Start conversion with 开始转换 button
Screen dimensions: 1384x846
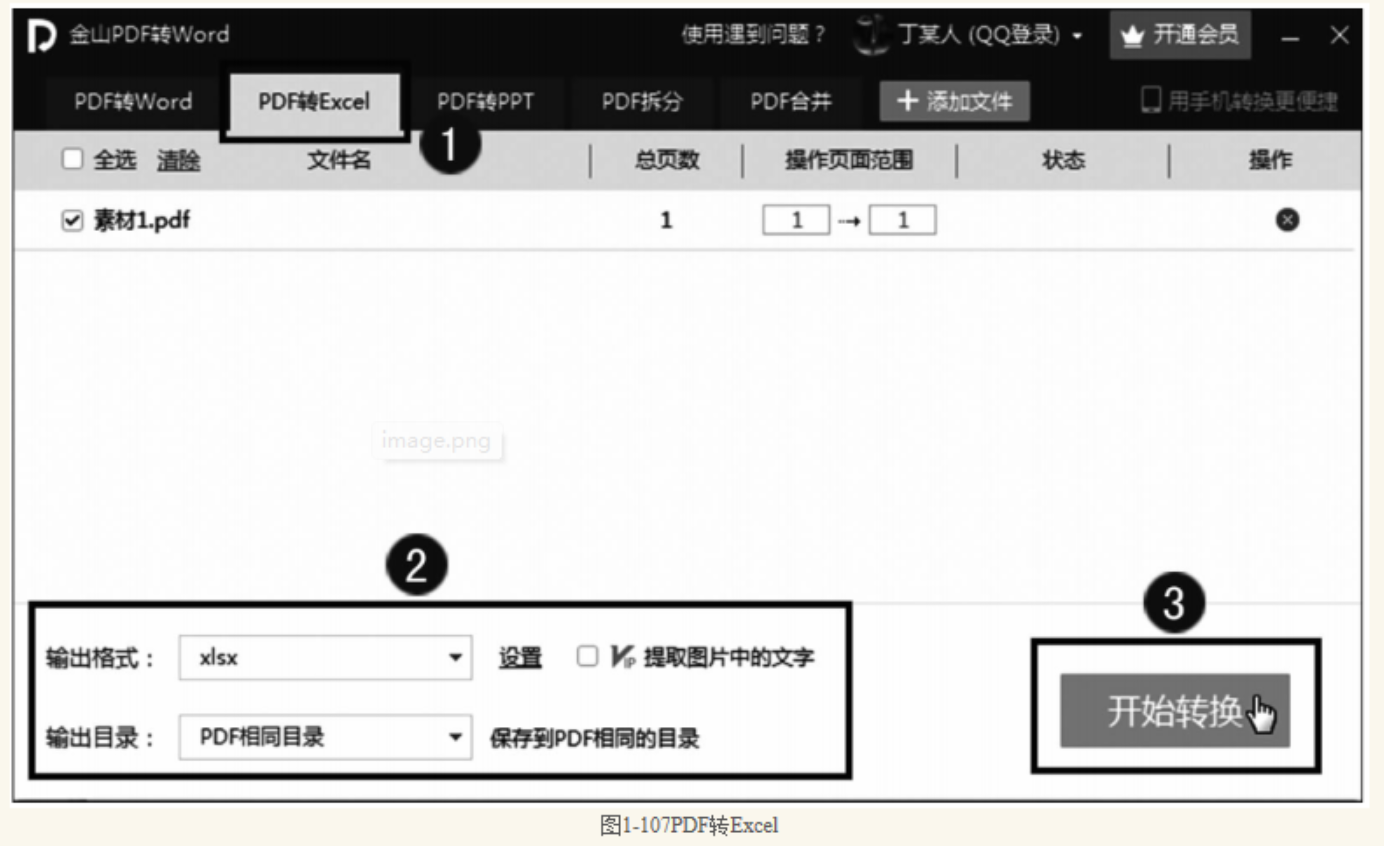point(1175,711)
